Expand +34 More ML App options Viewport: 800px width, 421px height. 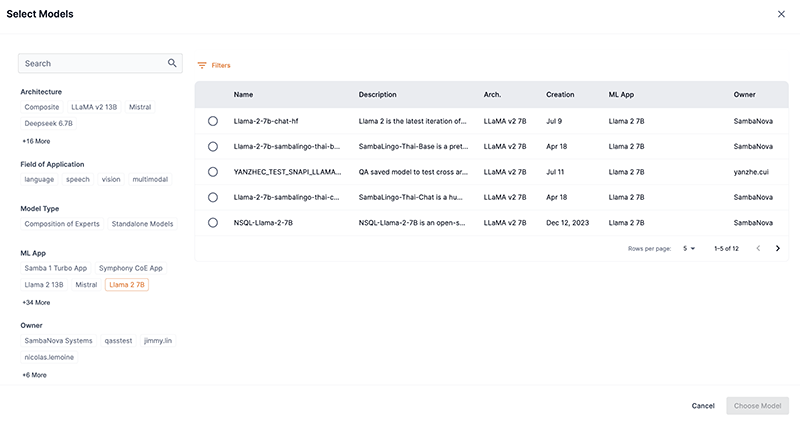coord(36,302)
